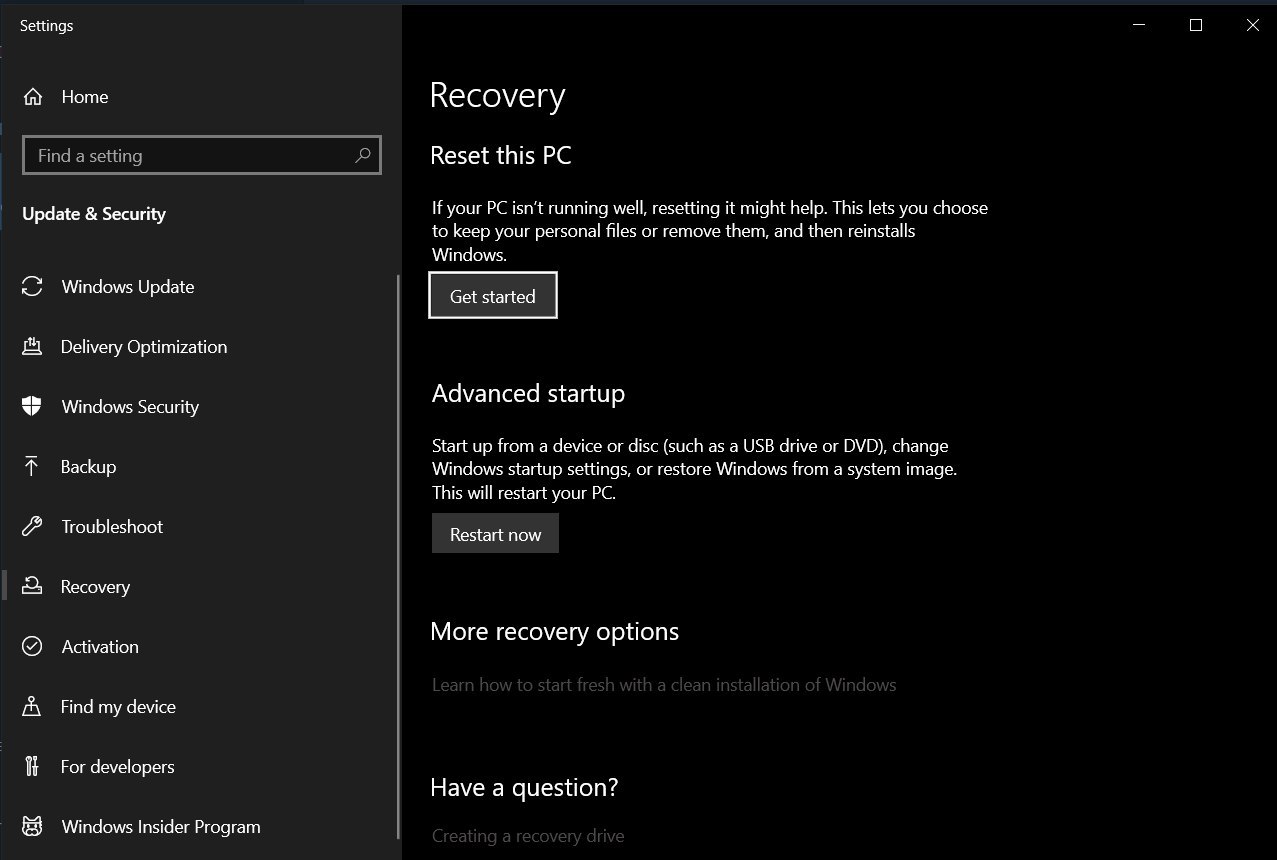
Task: Click the For developers tools icon
Action: [x=32, y=767]
